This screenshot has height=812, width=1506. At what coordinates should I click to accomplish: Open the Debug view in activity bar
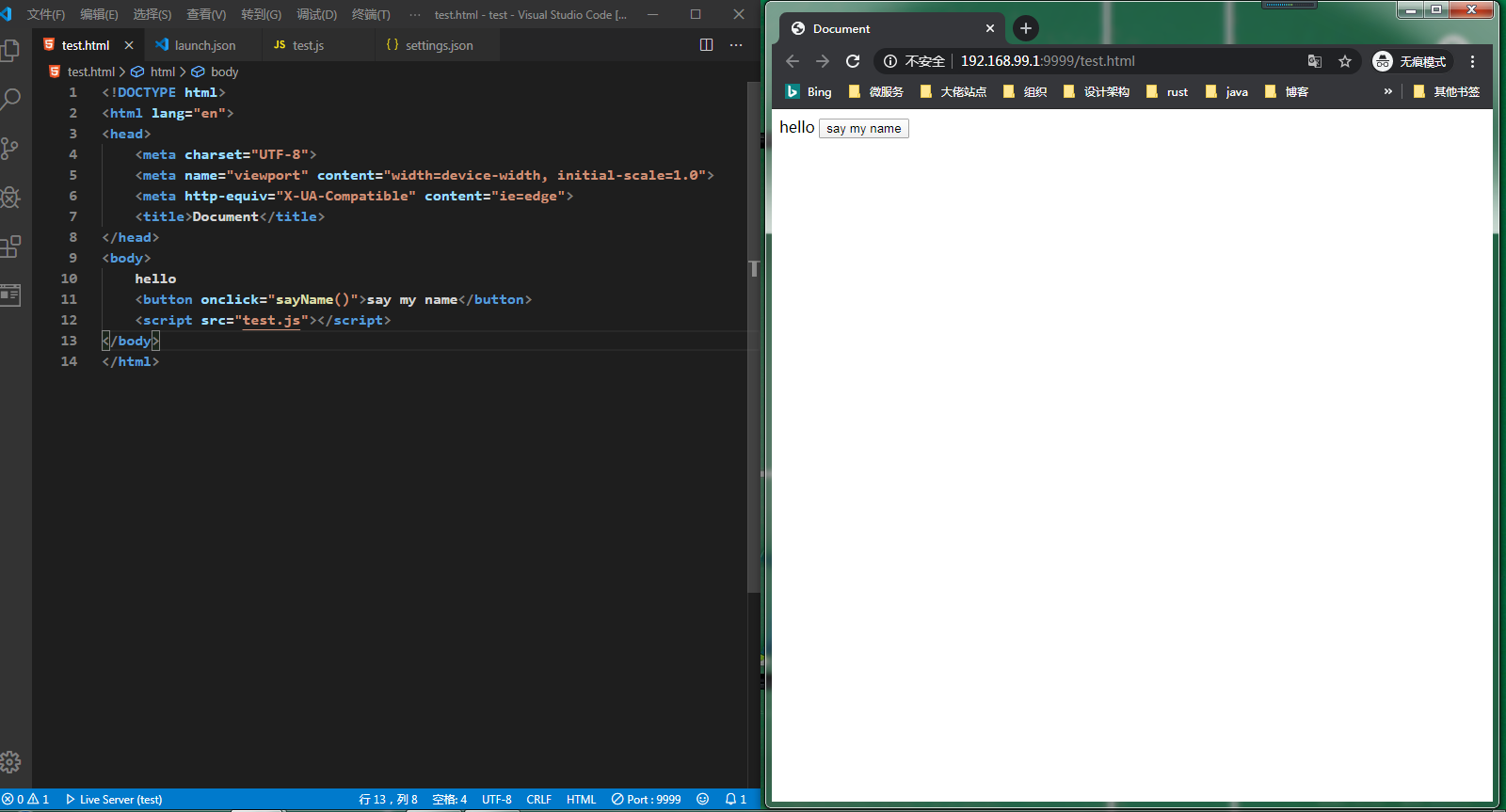click(x=9, y=198)
